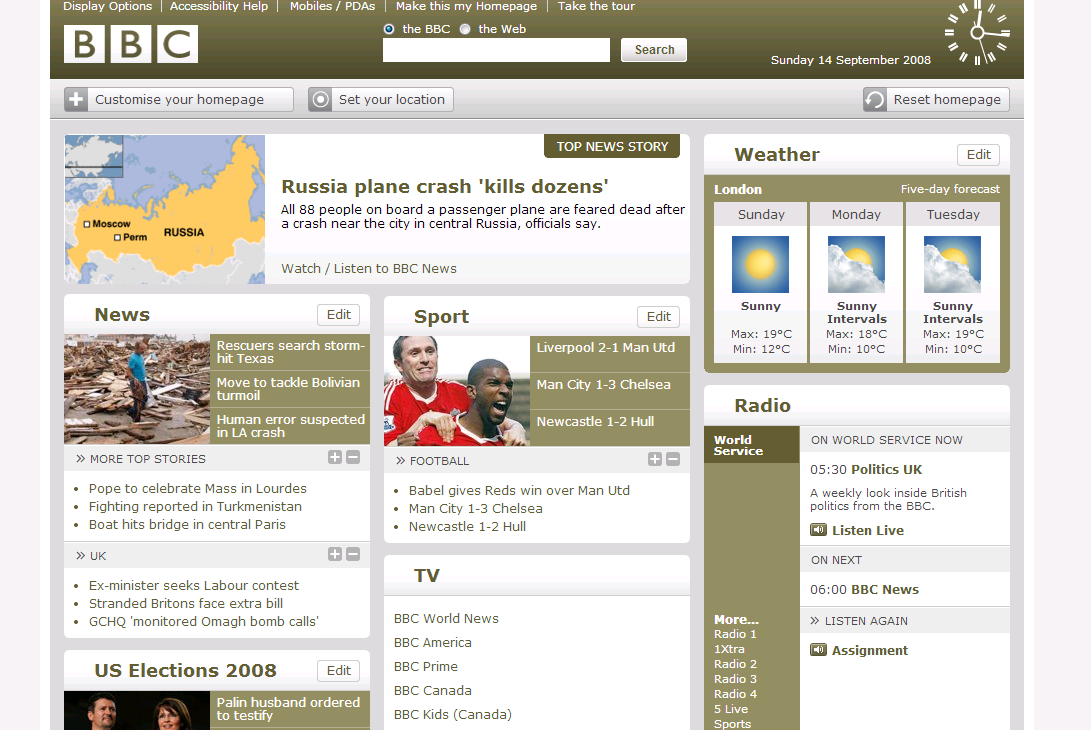
Task: Click the Reset homepage button
Action: (937, 100)
